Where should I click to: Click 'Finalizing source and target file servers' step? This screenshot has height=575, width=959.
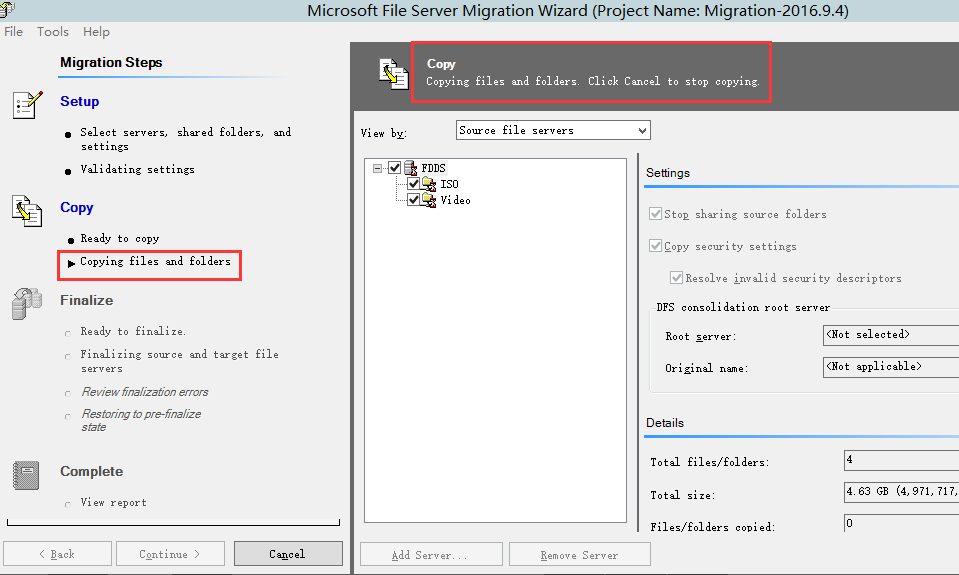(179, 361)
